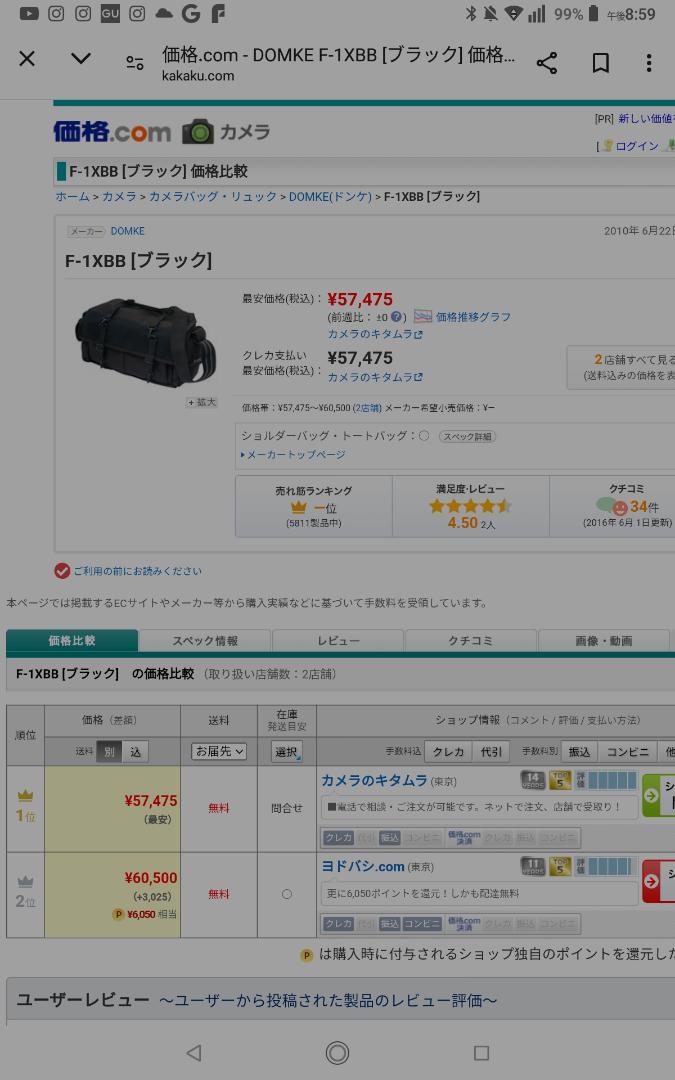Click the red go-to-shop arrow for ヨドバシ
675x1080 pixels.
click(x=651, y=881)
